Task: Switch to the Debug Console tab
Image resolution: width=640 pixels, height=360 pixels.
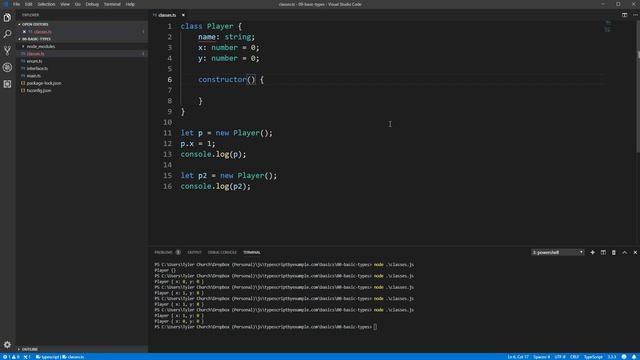Action: click(x=222, y=253)
